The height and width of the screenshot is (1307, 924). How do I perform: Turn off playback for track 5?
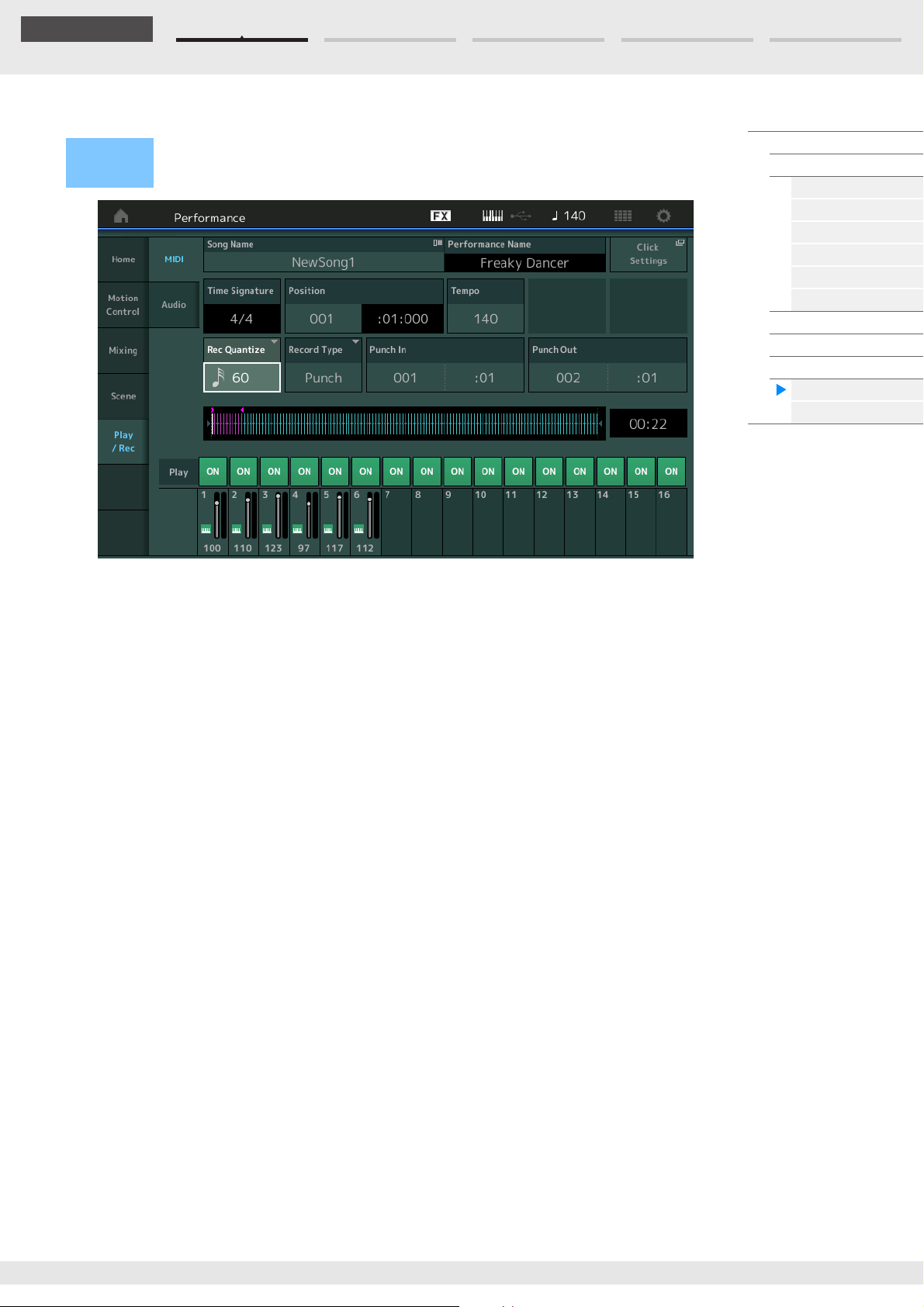click(x=335, y=472)
